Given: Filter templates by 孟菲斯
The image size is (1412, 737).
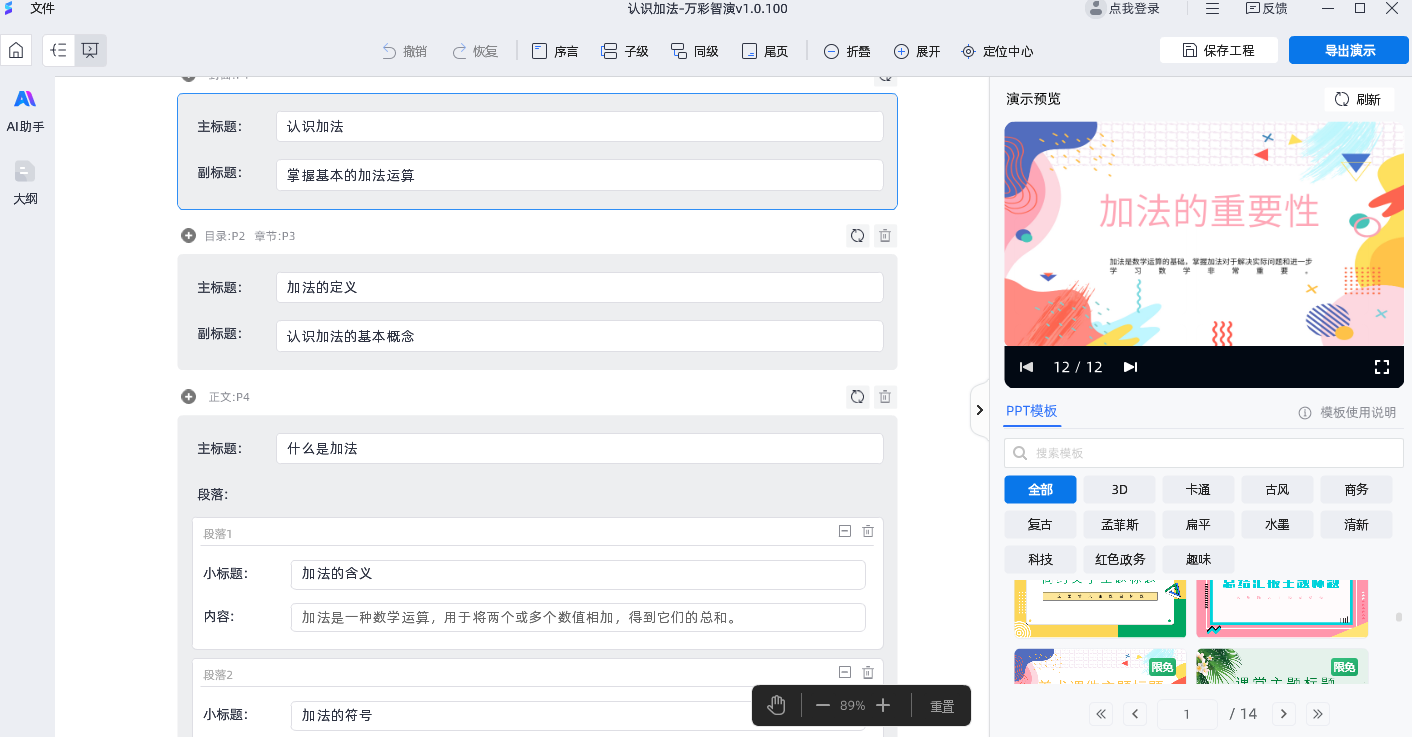Looking at the screenshot, I should 1119,524.
